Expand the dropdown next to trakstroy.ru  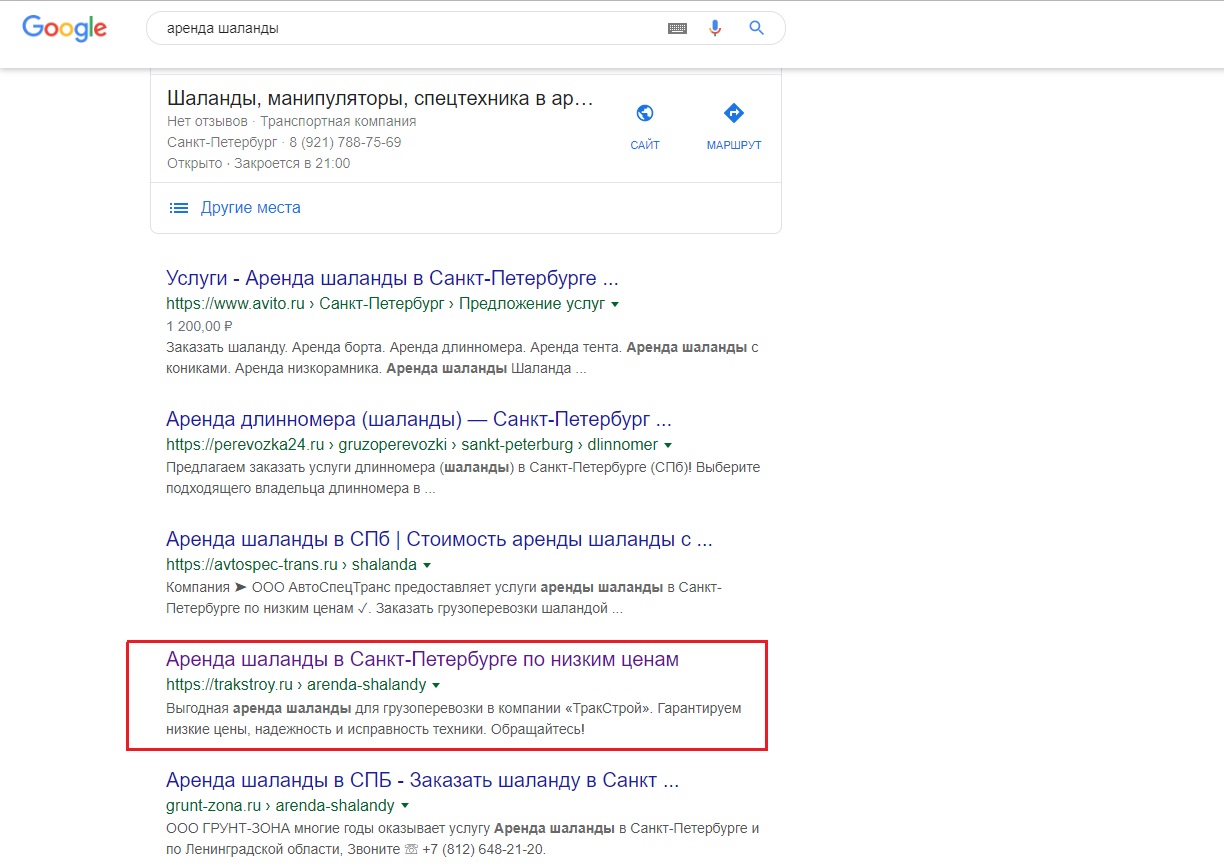tap(436, 685)
